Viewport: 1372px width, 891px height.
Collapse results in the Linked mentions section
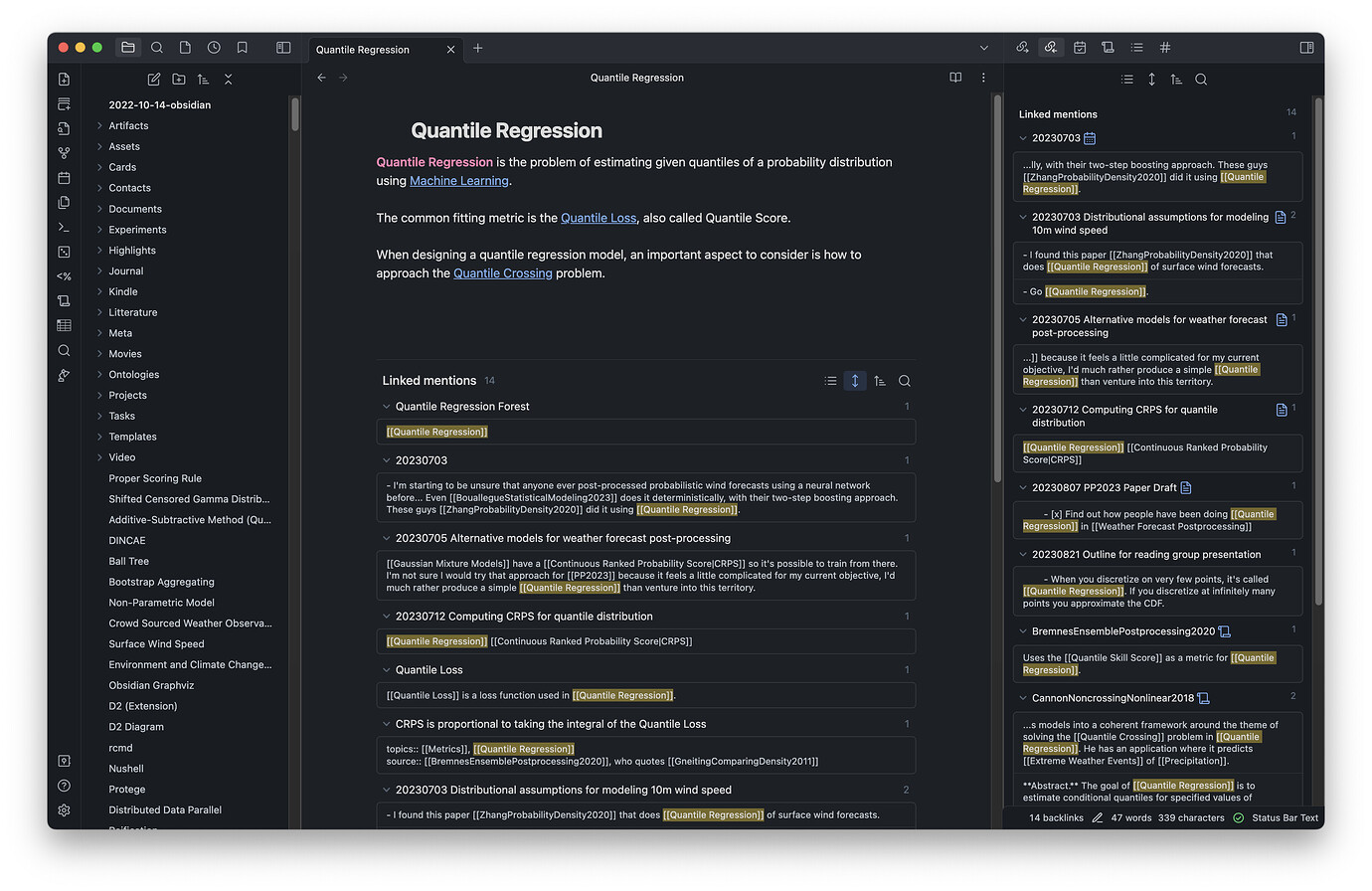pos(830,380)
